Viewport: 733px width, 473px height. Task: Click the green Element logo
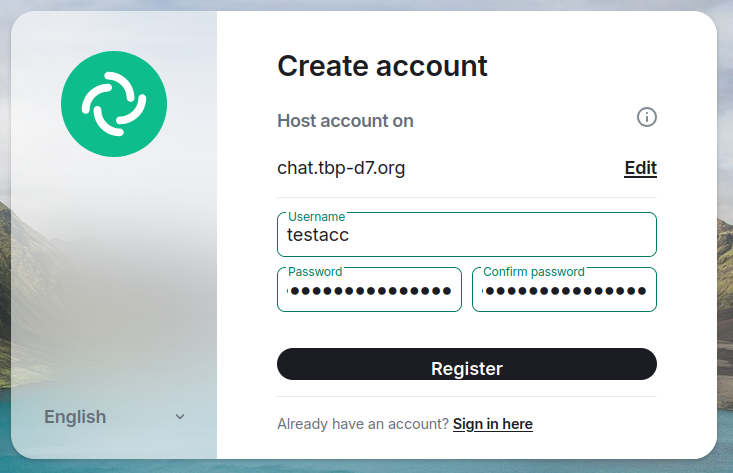pos(114,103)
